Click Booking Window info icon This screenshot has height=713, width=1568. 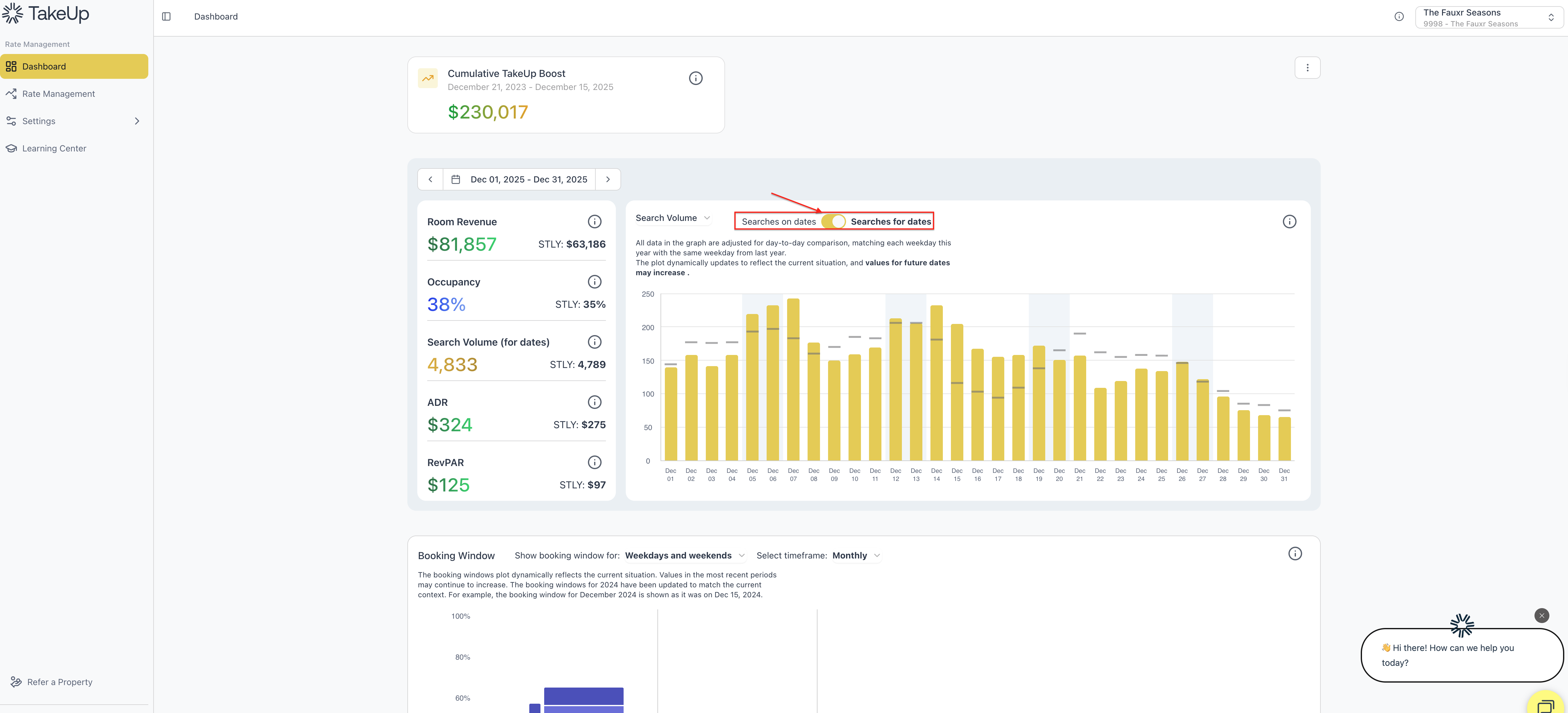[1295, 554]
